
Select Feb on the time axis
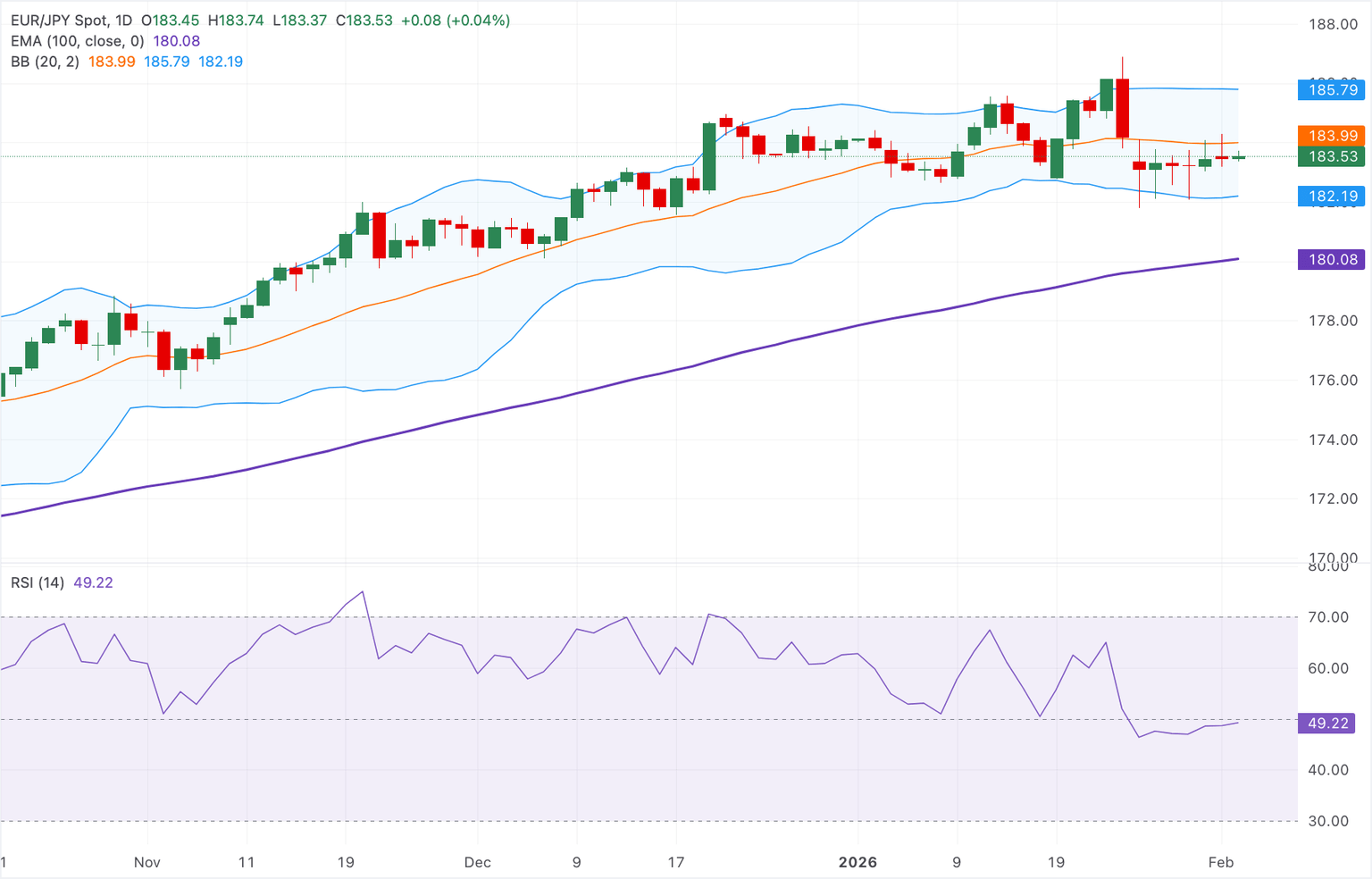click(x=1221, y=862)
